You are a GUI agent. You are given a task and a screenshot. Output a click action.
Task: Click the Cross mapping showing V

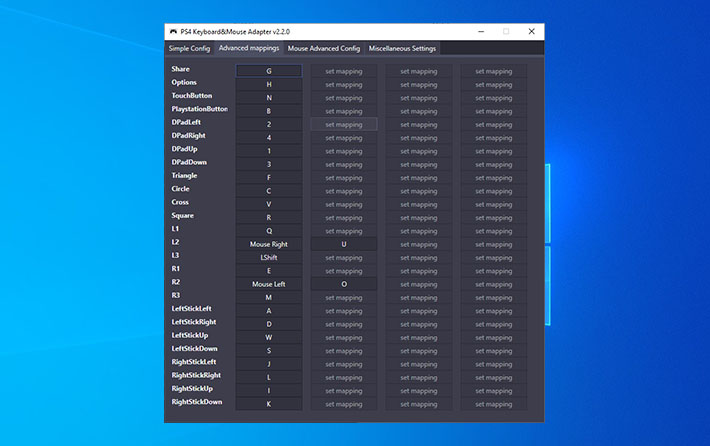[269, 204]
